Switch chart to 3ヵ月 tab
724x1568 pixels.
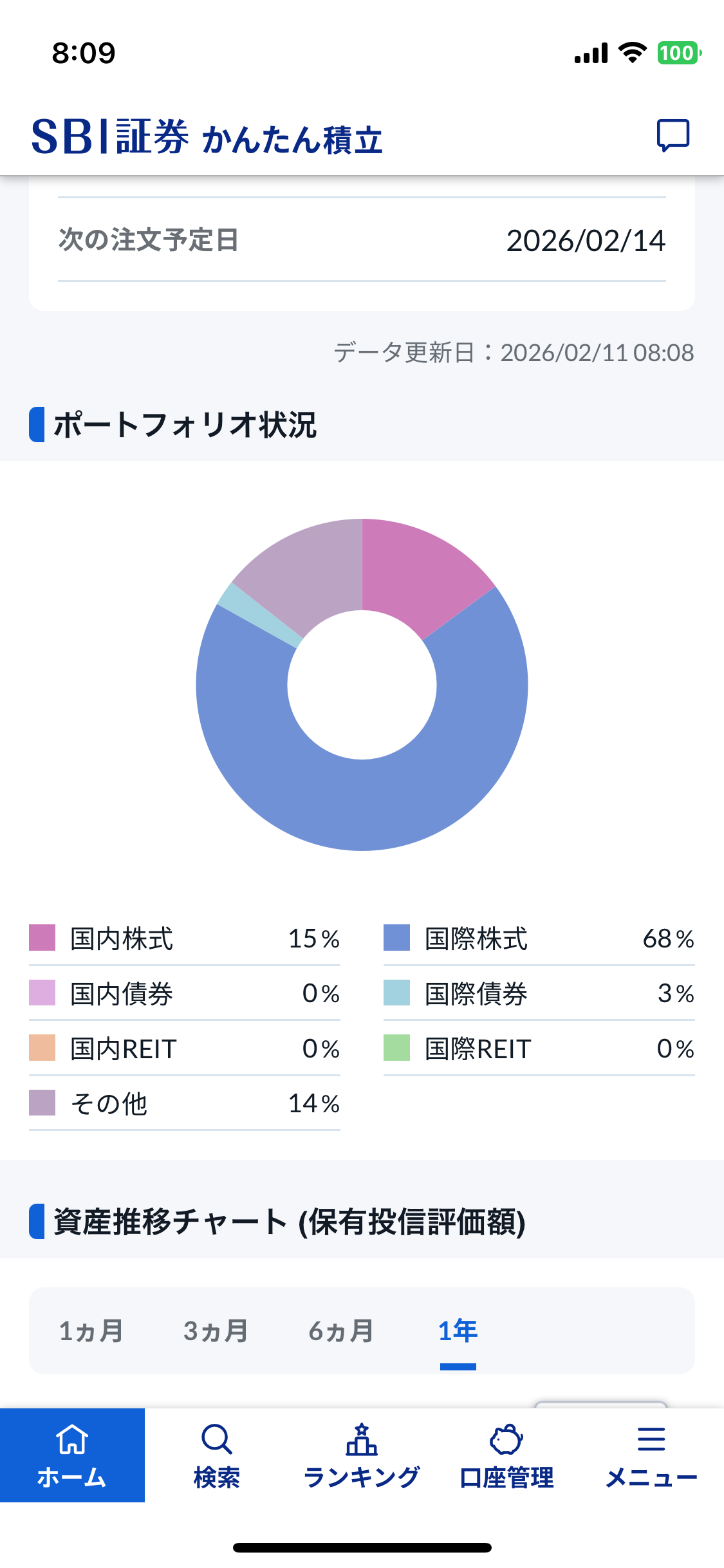click(x=216, y=1331)
